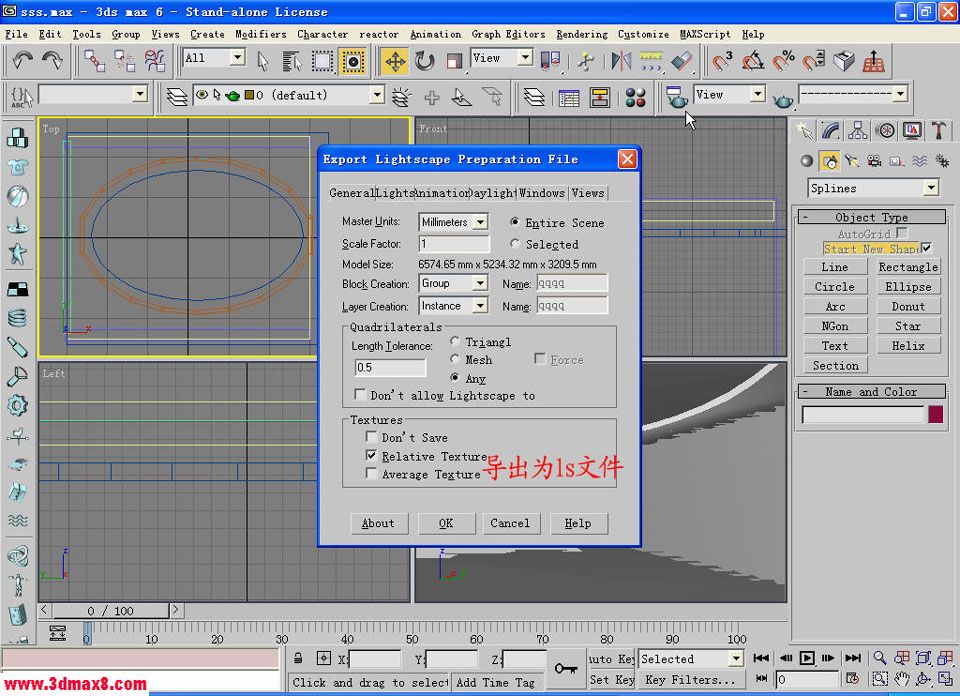The height and width of the screenshot is (696, 960).
Task: Open Select by Name list icon
Action: (293, 61)
